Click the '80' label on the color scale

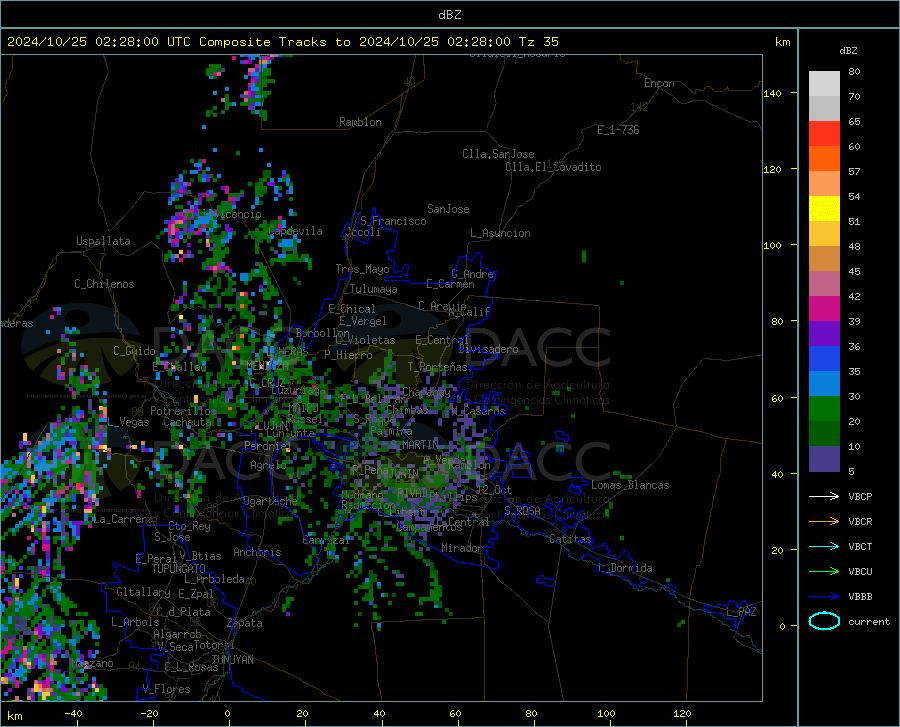(854, 72)
